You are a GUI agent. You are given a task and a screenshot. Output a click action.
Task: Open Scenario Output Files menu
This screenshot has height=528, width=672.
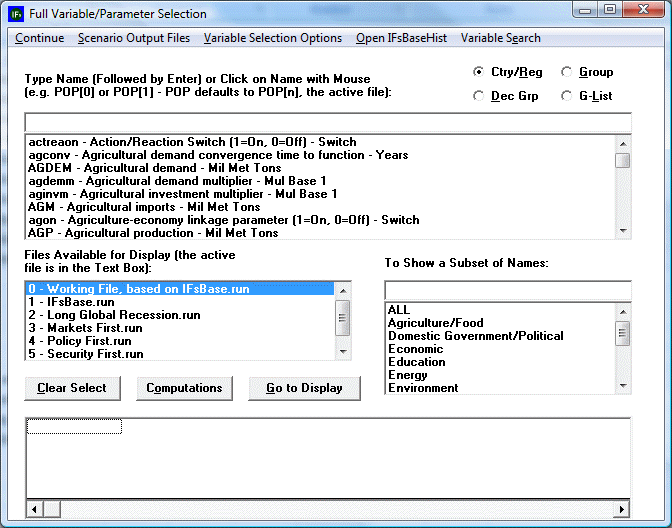133,38
